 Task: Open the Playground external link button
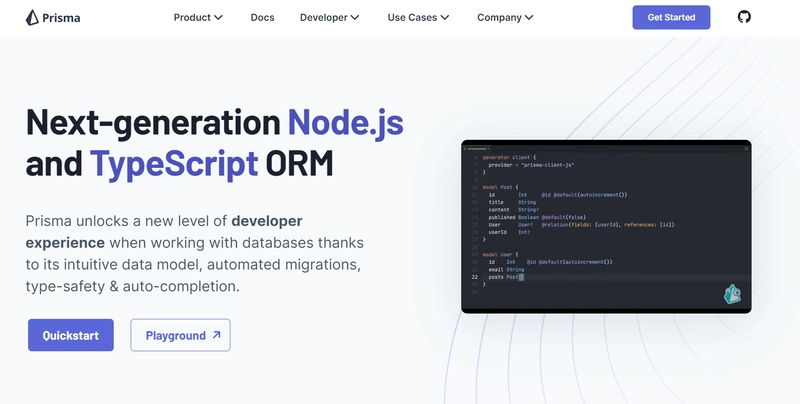tap(180, 335)
